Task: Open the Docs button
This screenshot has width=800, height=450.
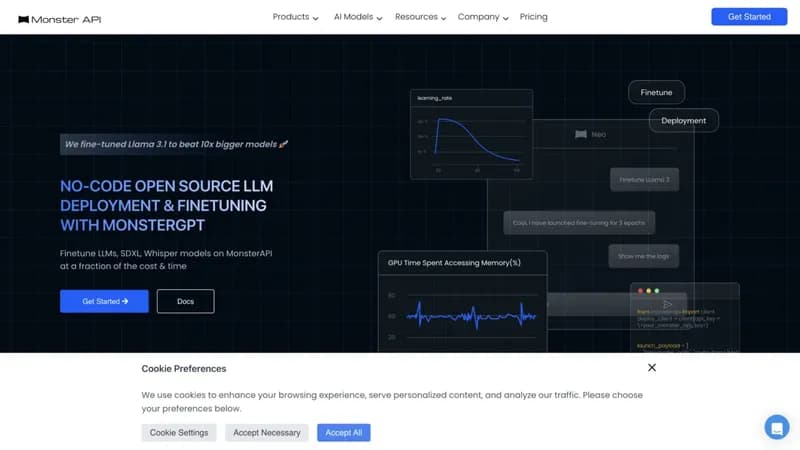Action: point(185,302)
